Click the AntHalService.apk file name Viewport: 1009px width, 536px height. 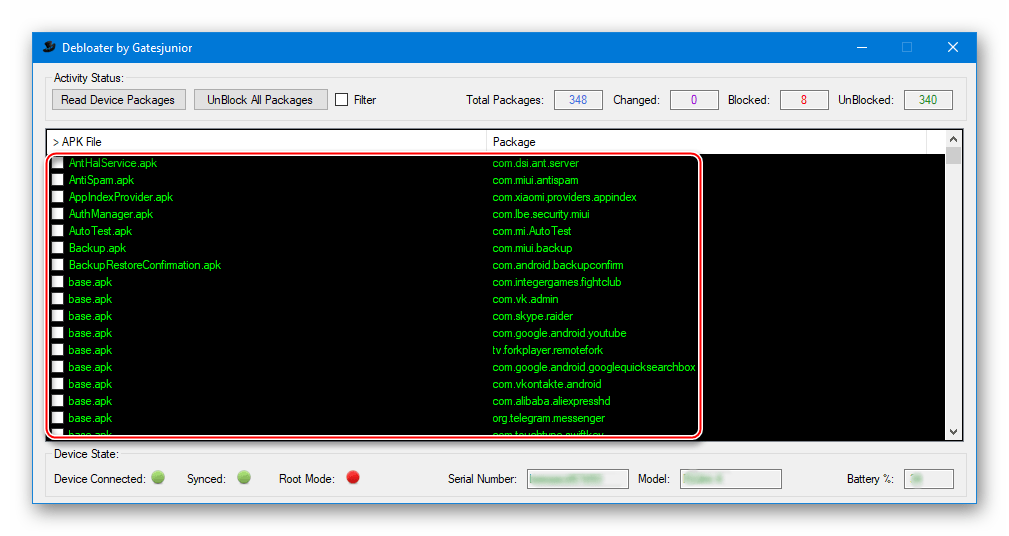[113, 163]
